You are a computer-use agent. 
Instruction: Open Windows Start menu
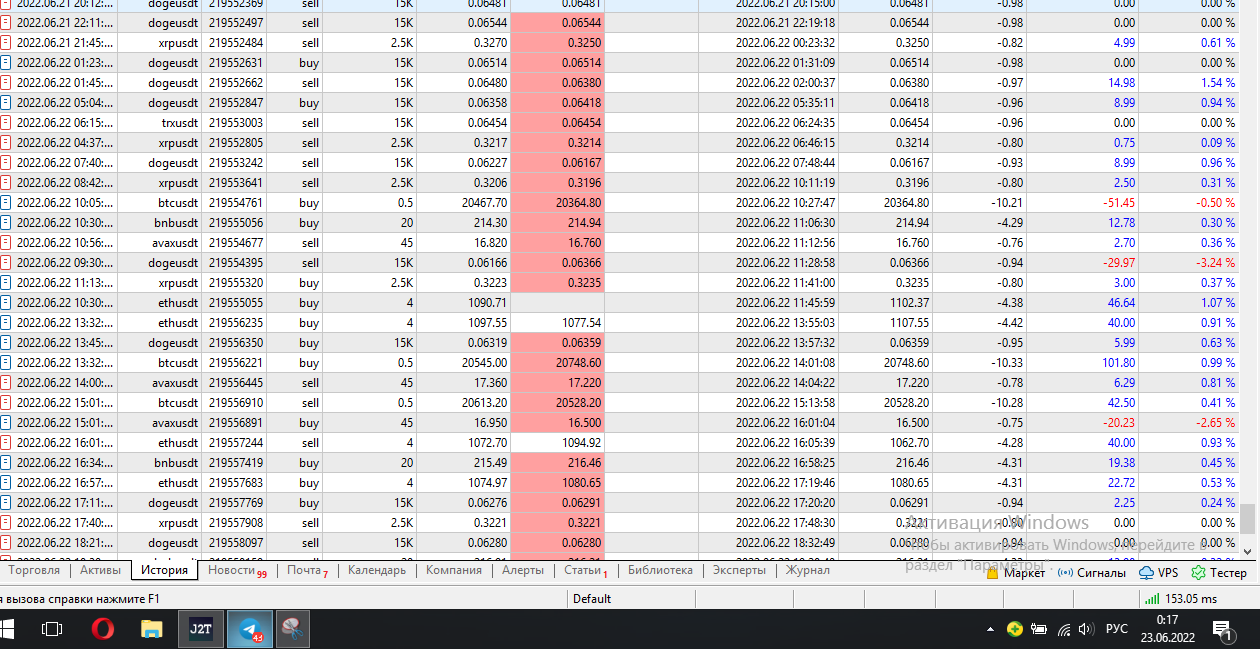coord(8,629)
